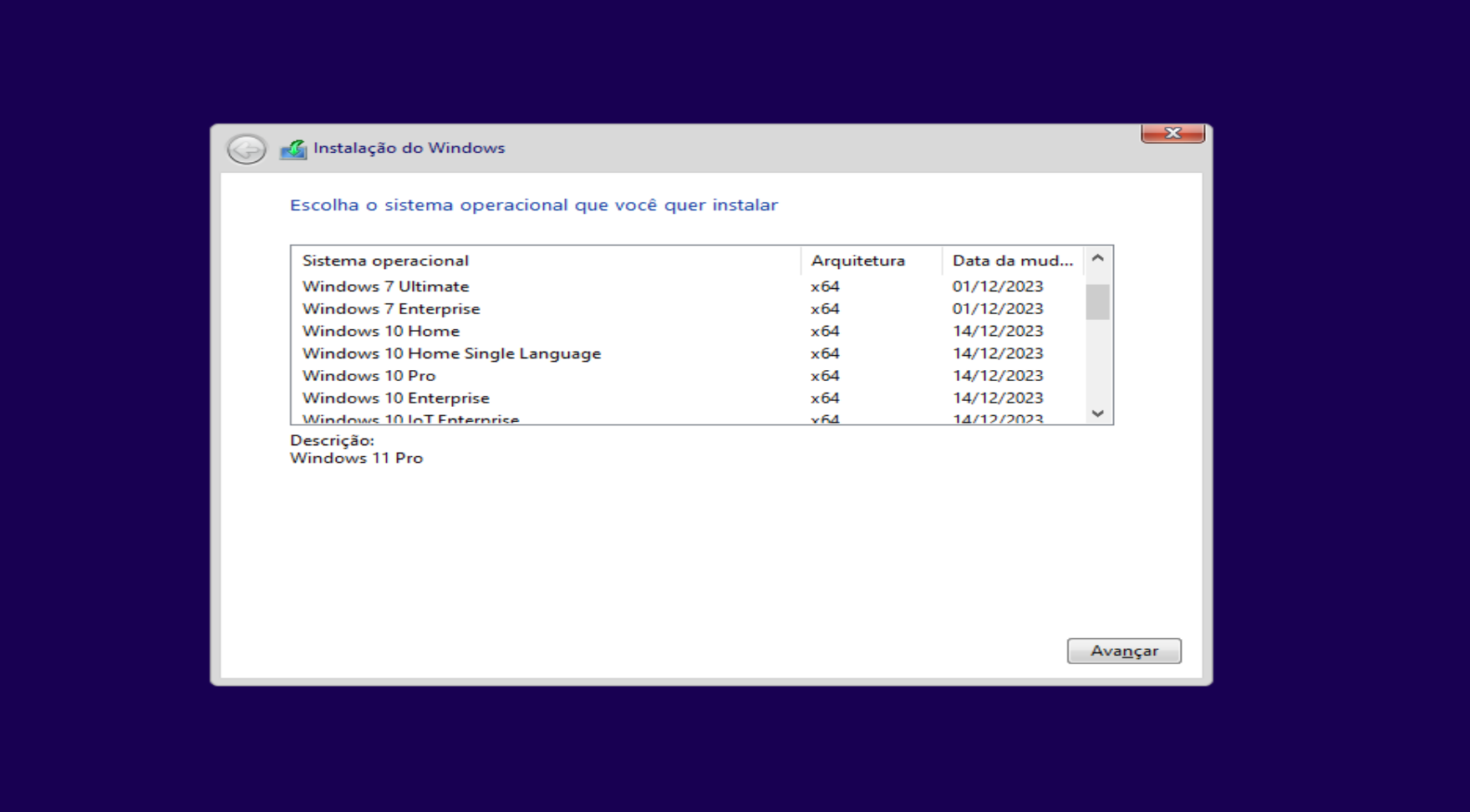Click the scrollbar up arrow
This screenshot has width=1470, height=812.
coord(1097,259)
